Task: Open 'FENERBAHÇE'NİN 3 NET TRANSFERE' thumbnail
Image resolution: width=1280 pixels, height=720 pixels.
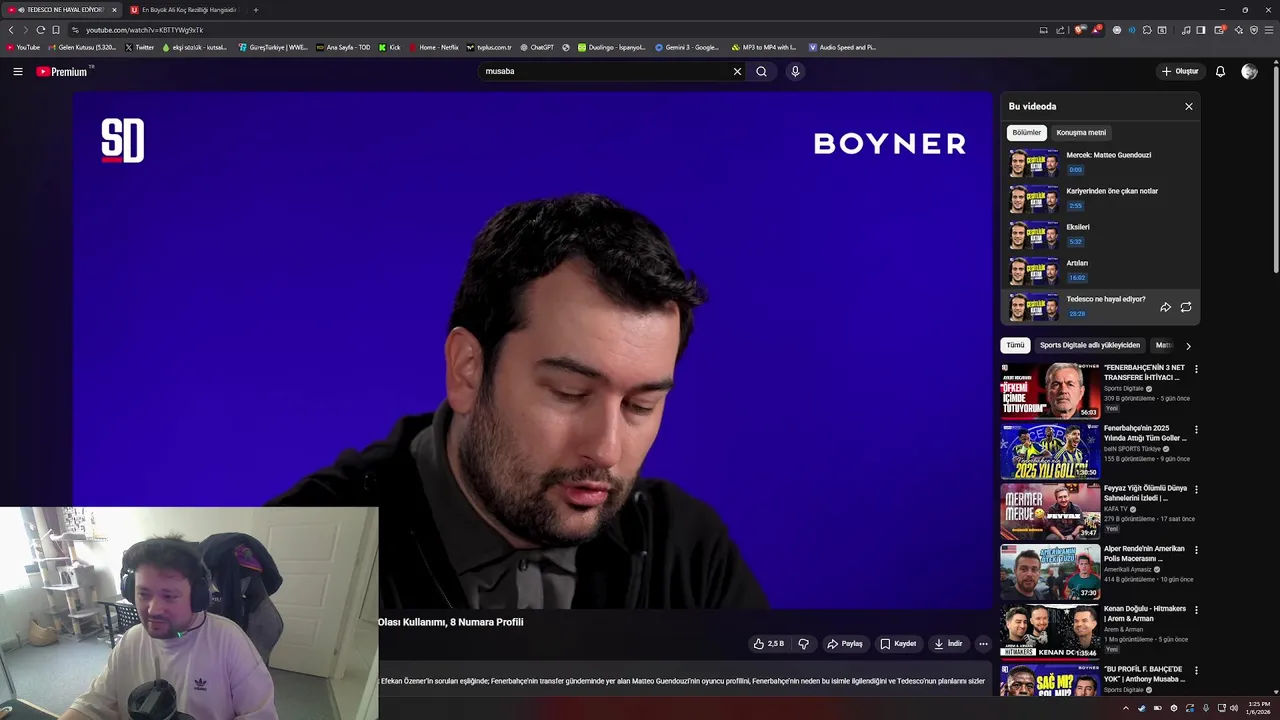Action: tap(1050, 390)
